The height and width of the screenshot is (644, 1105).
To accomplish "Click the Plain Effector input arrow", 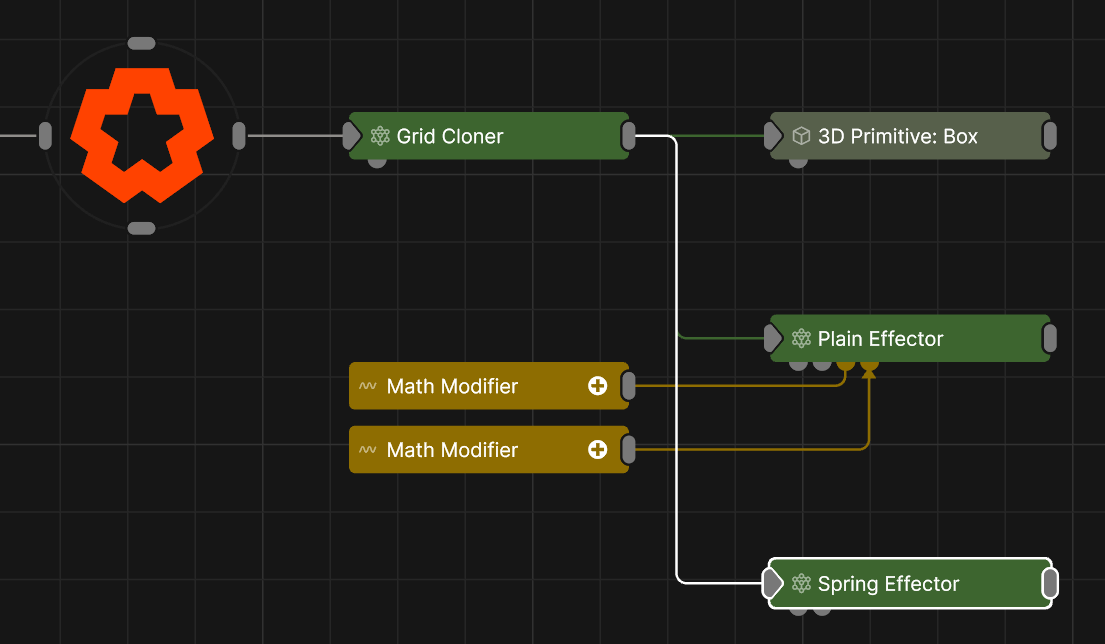I will [773, 339].
